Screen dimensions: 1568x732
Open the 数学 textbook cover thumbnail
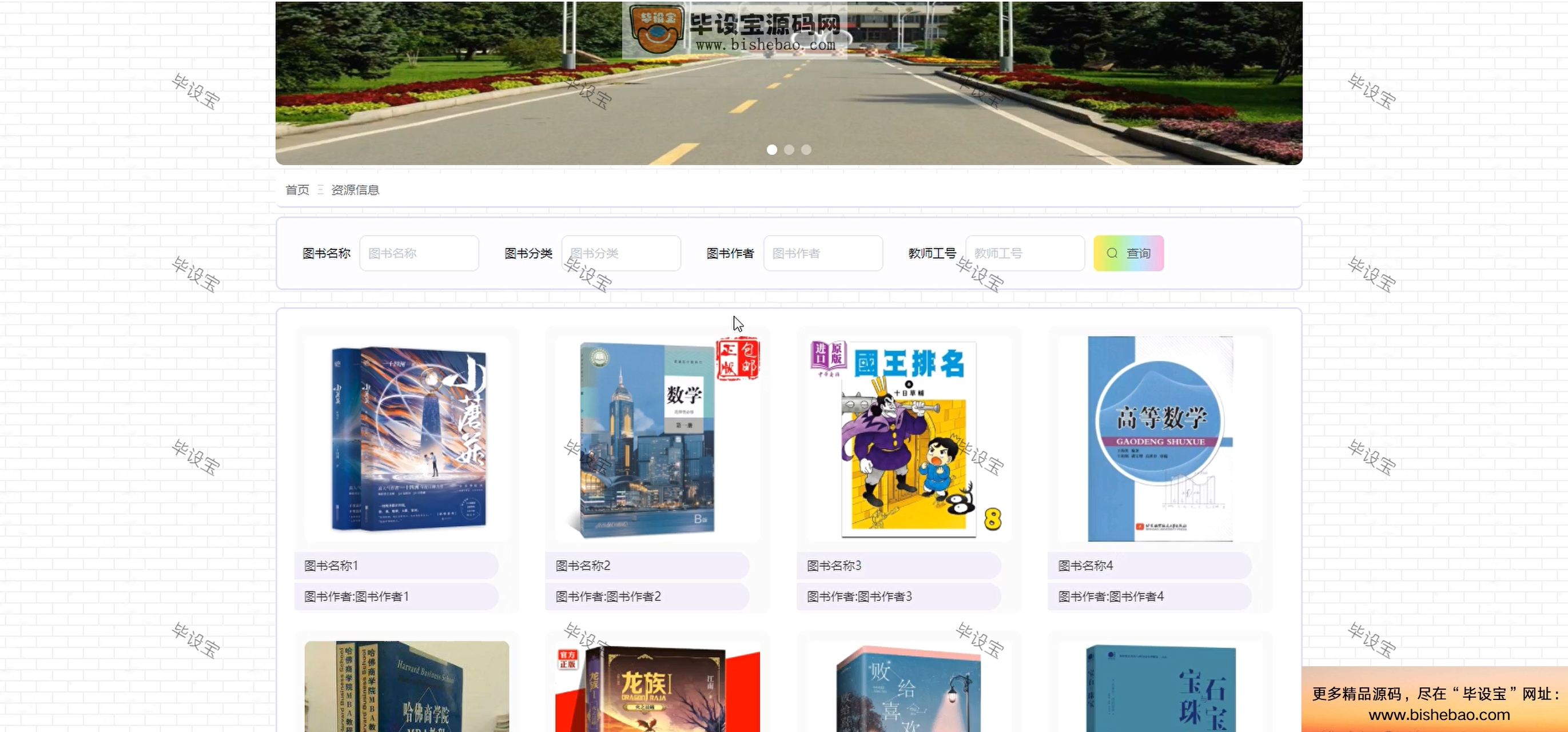click(658, 438)
